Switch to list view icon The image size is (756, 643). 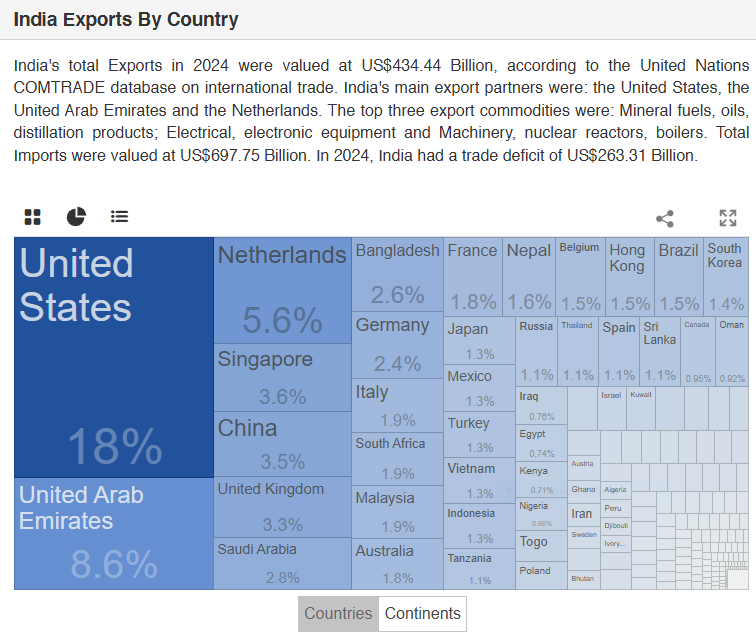coord(119,217)
